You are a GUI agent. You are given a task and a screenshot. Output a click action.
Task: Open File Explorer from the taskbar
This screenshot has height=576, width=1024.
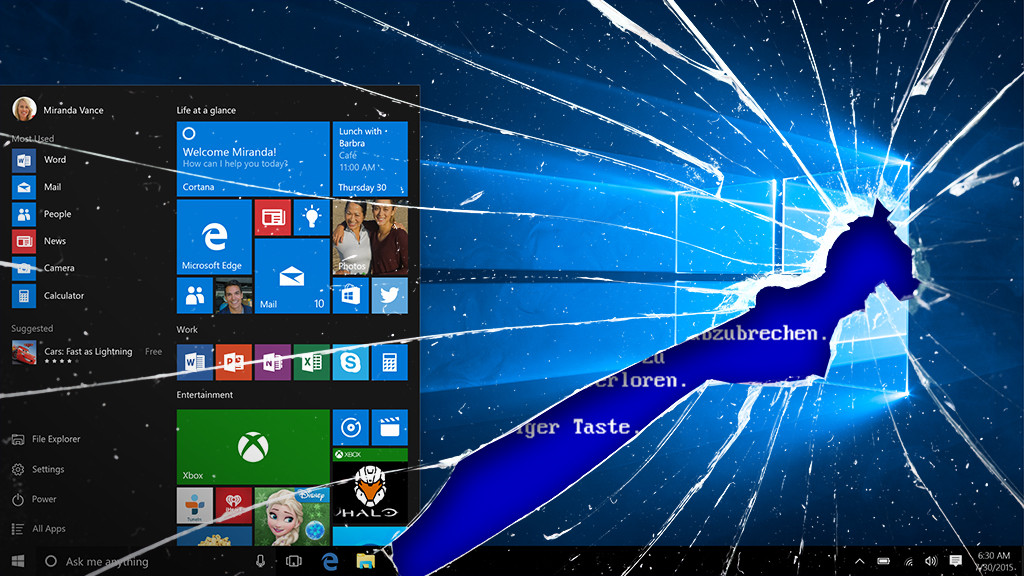pyautogui.click(x=366, y=561)
